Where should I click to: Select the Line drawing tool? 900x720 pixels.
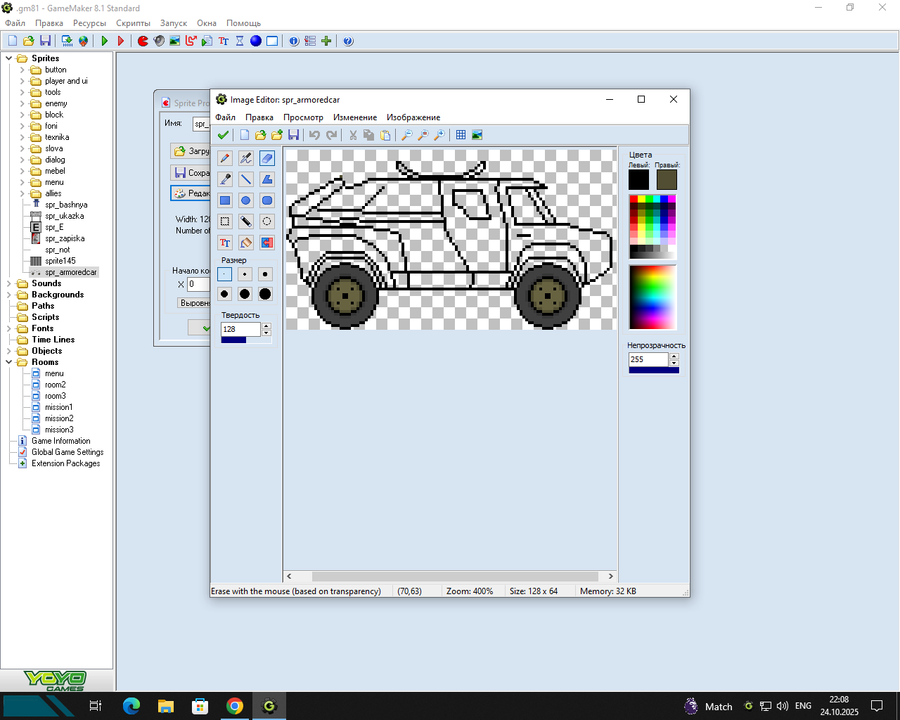pos(246,179)
